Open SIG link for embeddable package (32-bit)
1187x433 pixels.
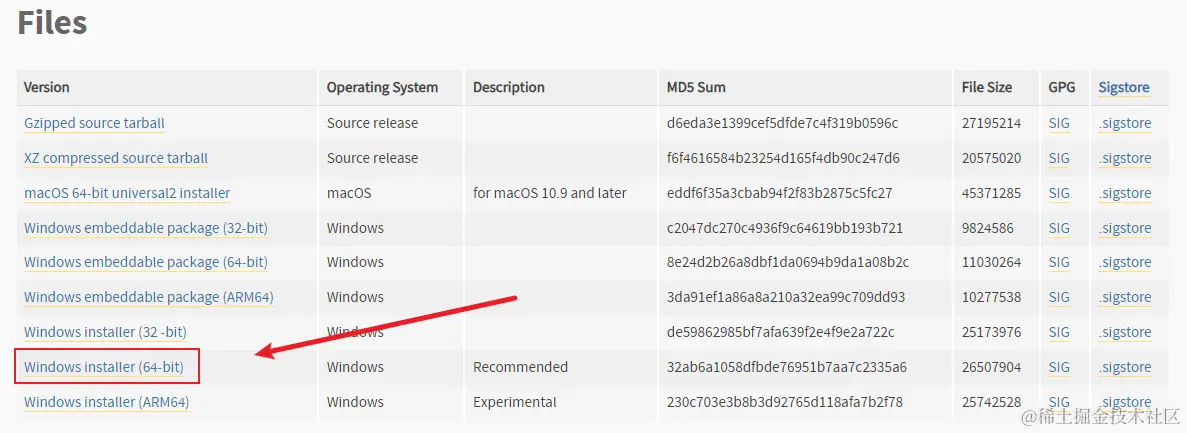[1059, 228]
